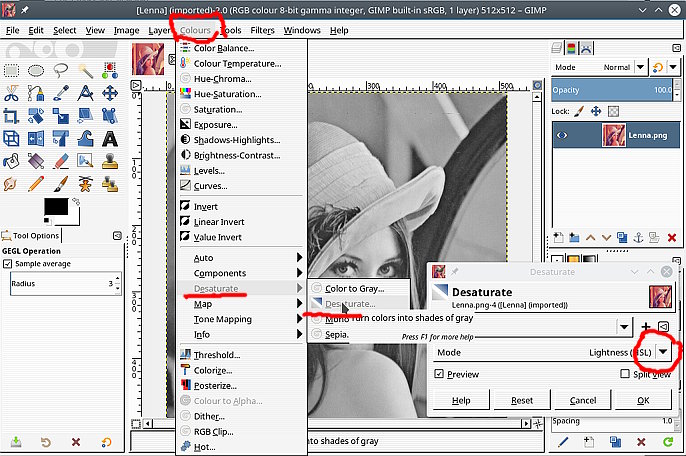Swap foreground and background colors
The width and height of the screenshot is (686, 456).
[76, 201]
